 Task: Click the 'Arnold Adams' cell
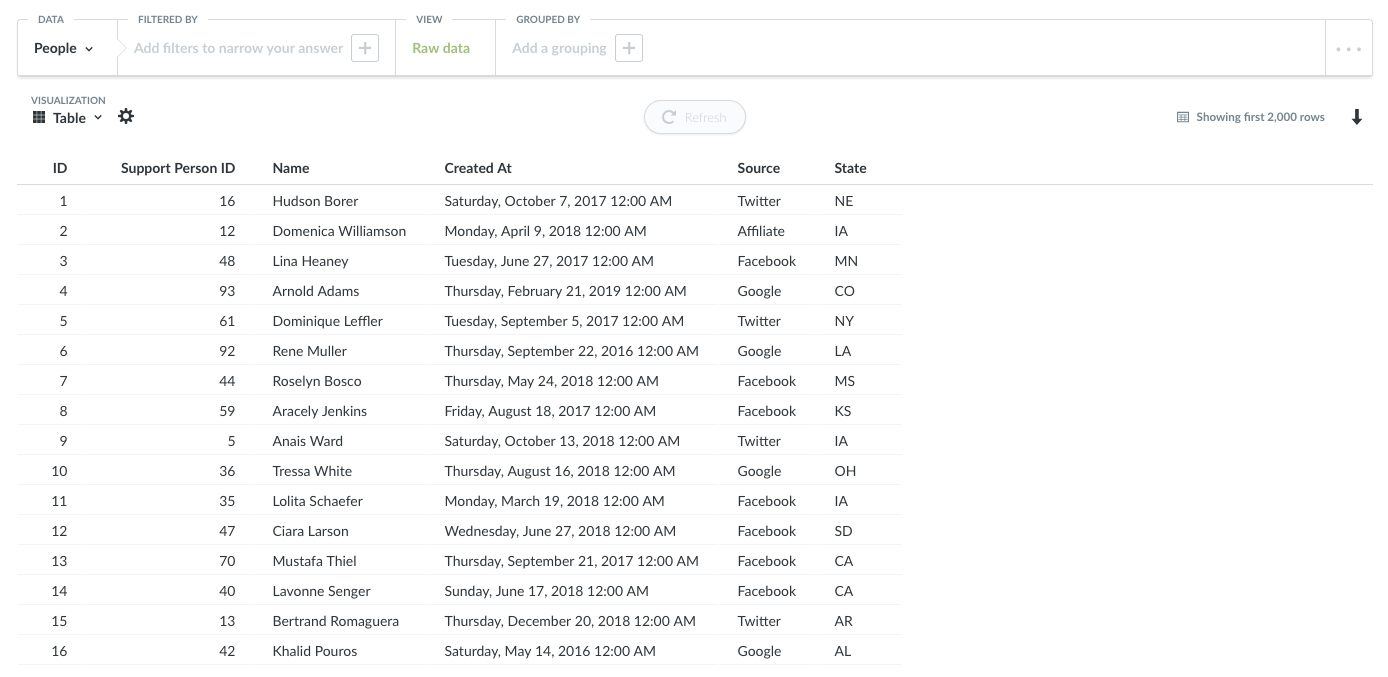tap(315, 291)
